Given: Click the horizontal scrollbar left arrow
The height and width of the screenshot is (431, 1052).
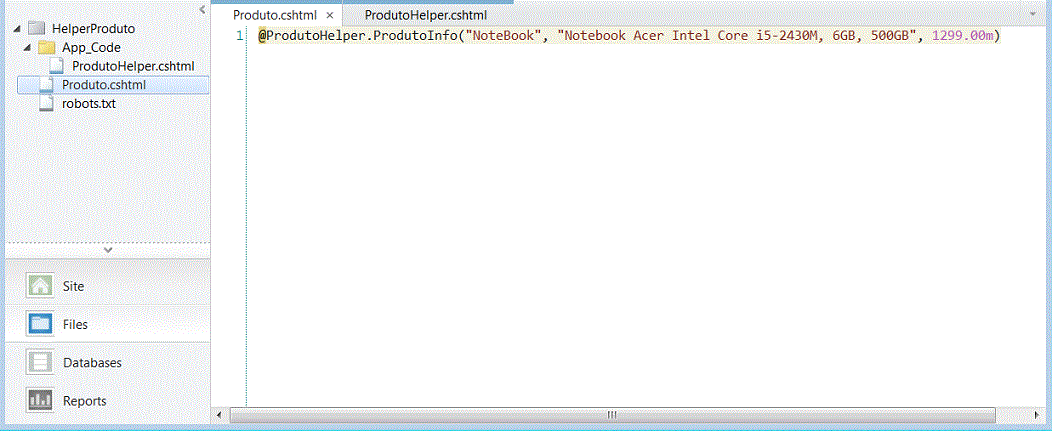Looking at the screenshot, I should (x=220, y=415).
